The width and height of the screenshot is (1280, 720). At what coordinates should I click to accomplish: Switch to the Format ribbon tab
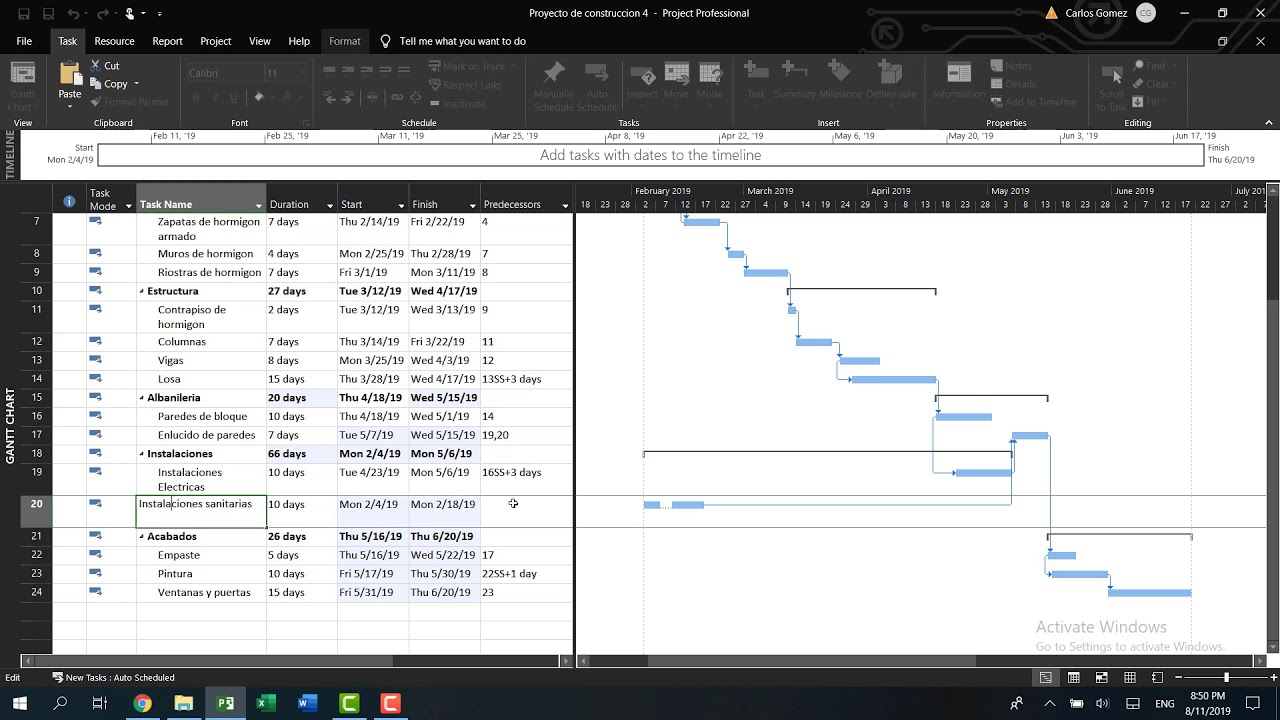click(344, 41)
